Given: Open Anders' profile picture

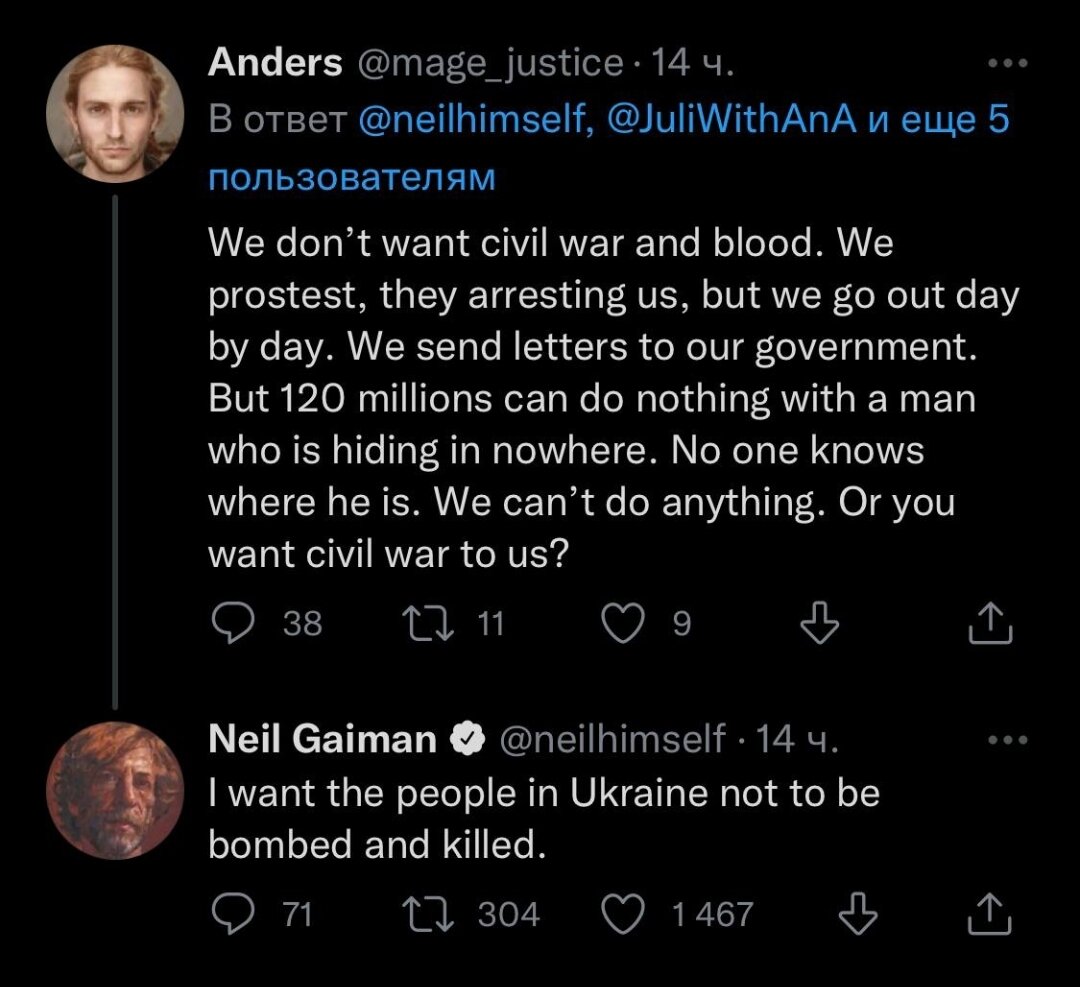Looking at the screenshot, I should click(115, 114).
